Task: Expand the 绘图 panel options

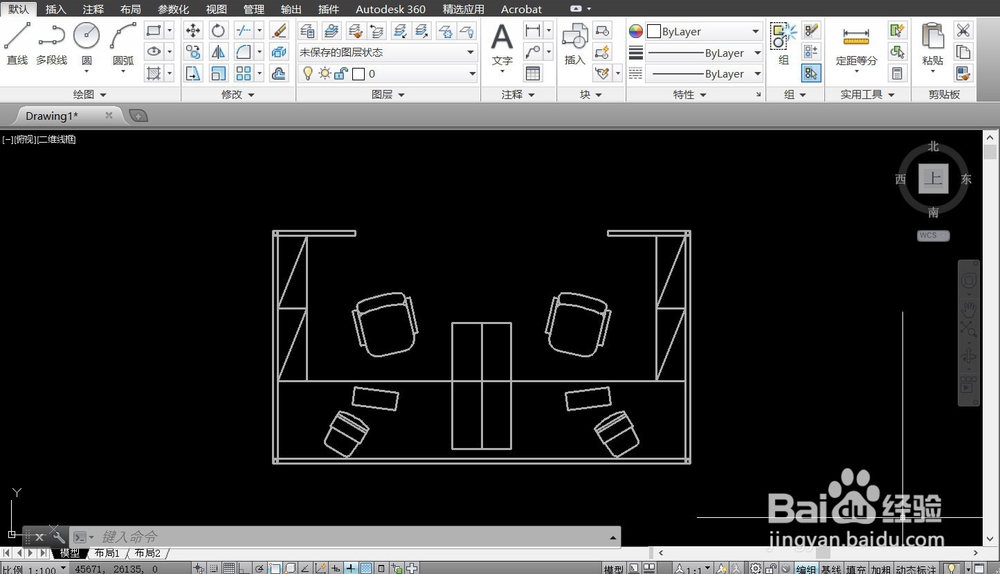Action: (90, 94)
